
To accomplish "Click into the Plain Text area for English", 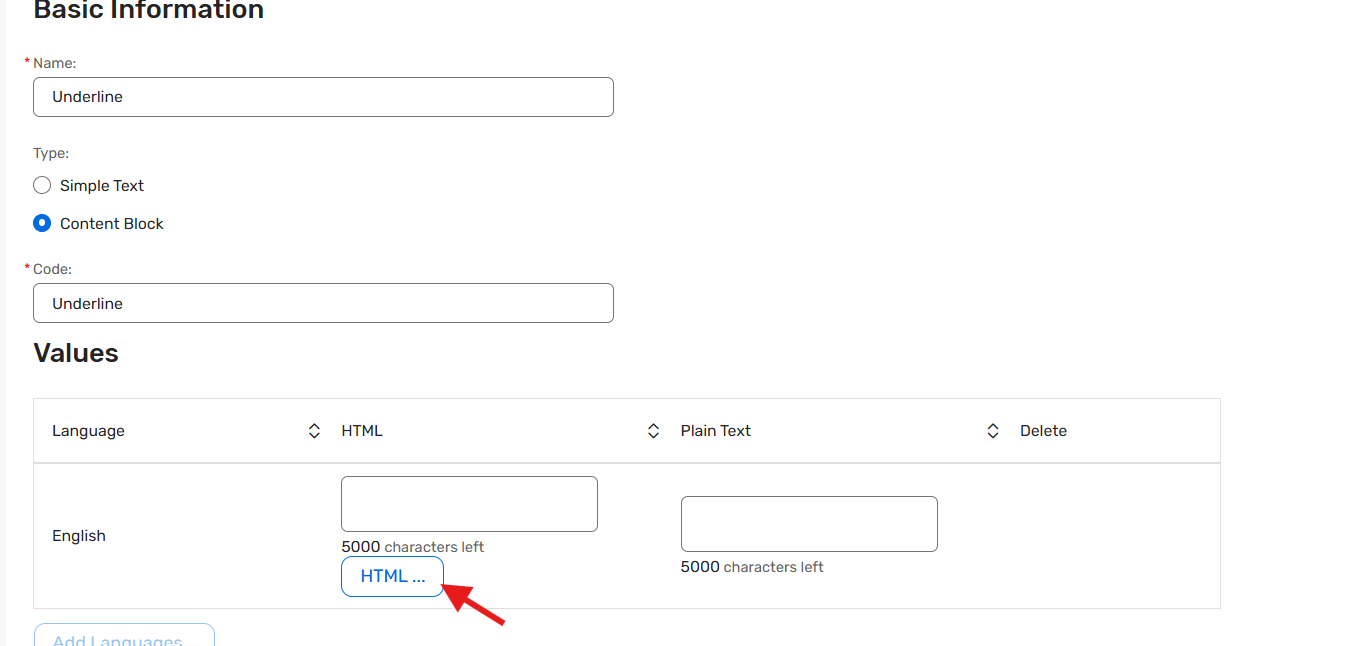I will click(x=809, y=524).
